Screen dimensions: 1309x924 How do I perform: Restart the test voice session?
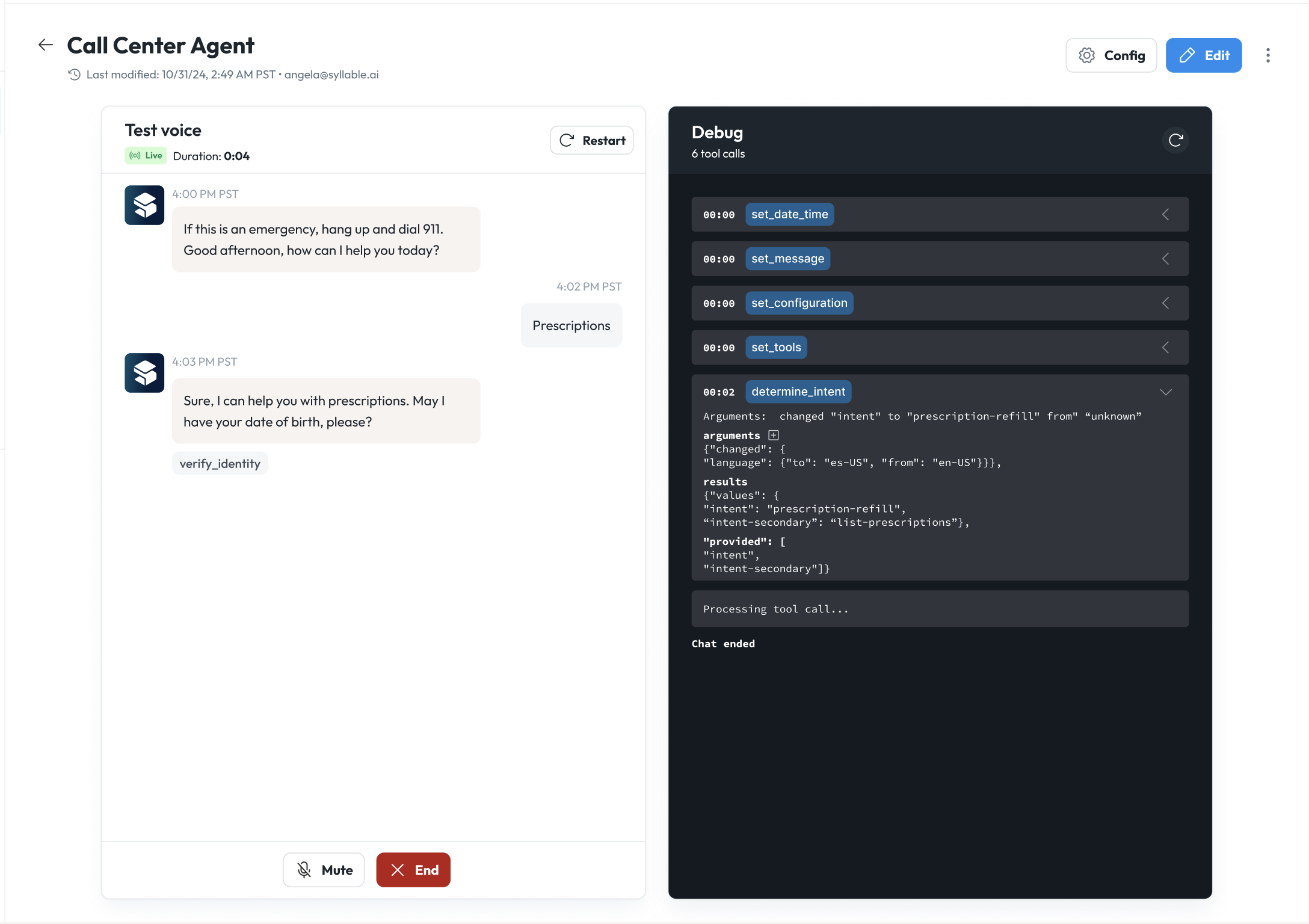click(592, 140)
